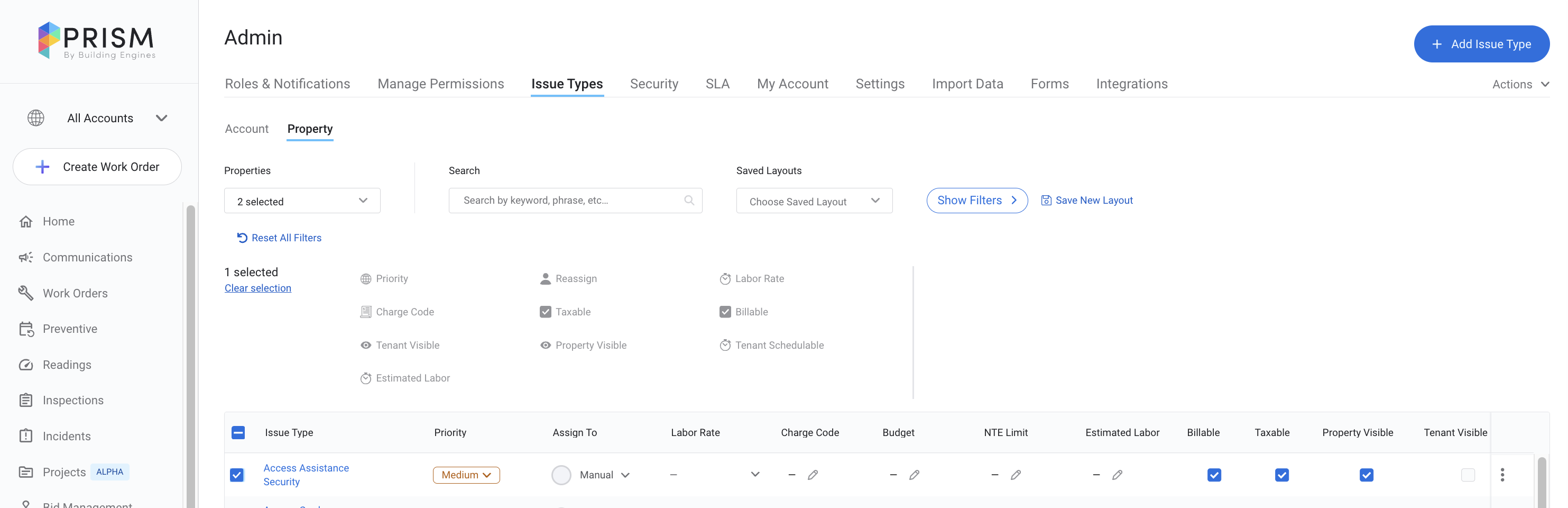Click the Save New Layout disk icon

click(x=1046, y=201)
